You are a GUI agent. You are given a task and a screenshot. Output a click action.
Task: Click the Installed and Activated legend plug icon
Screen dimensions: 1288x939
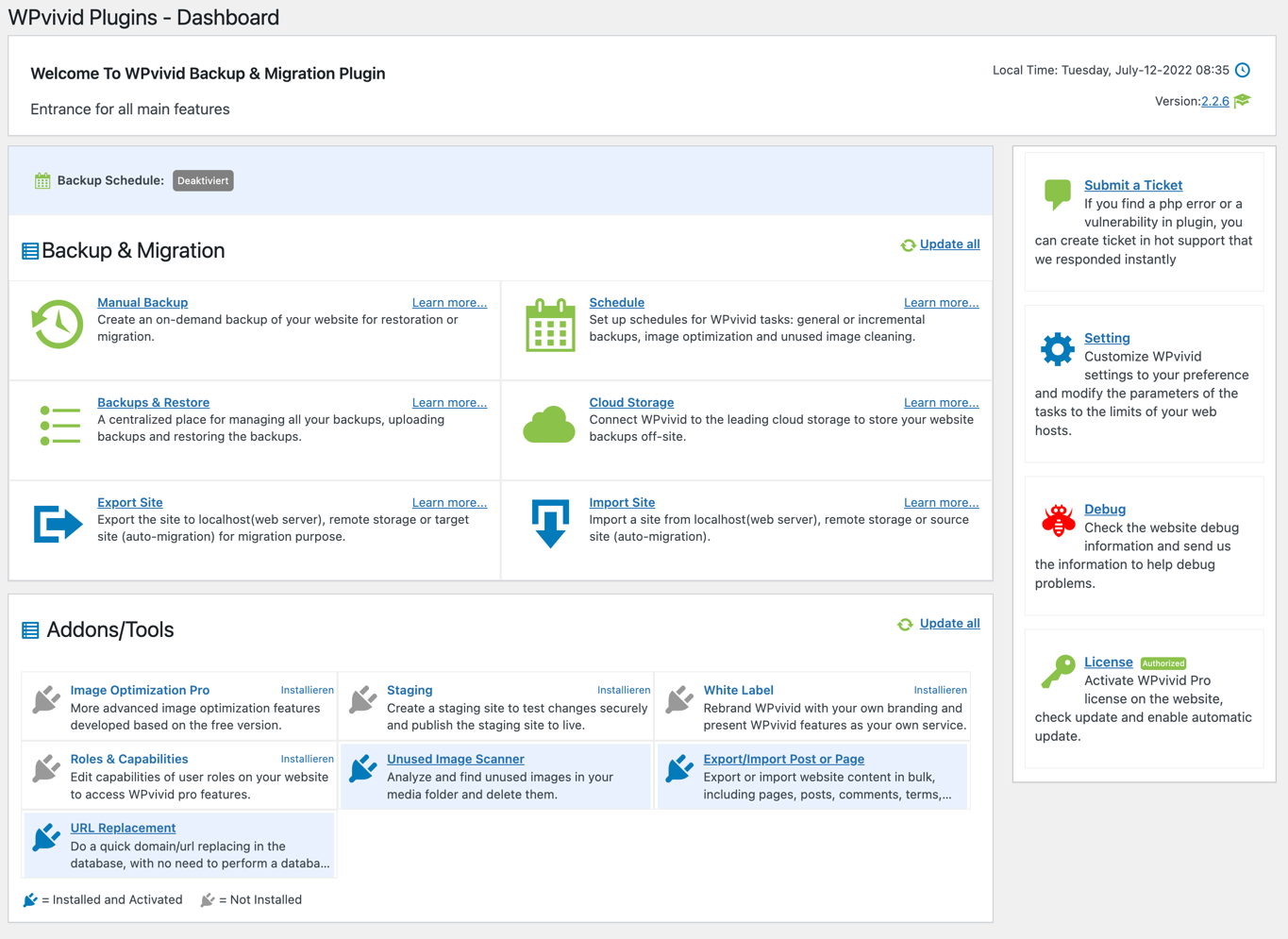tap(30, 899)
